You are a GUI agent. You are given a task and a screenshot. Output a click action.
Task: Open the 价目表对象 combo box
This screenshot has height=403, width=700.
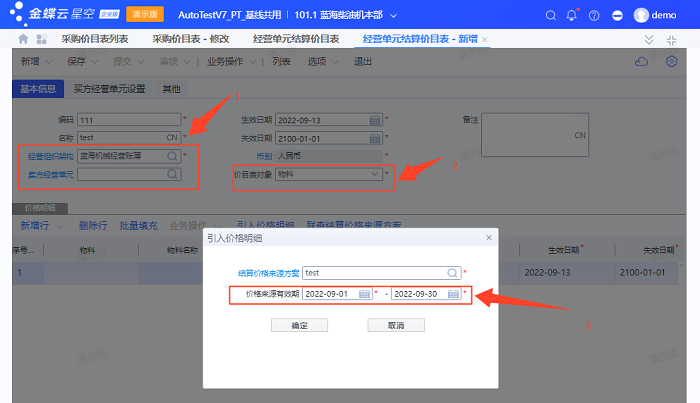[329, 174]
